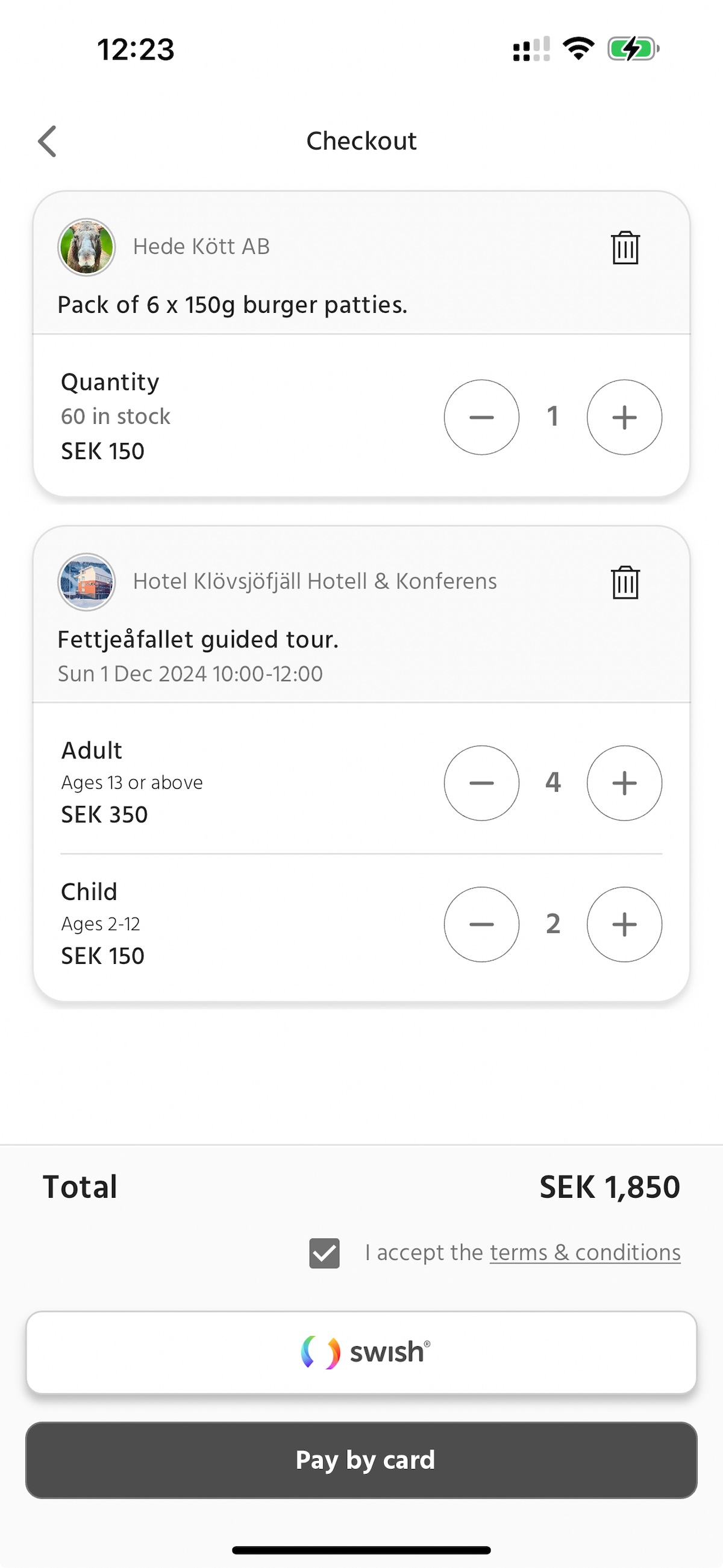
Task: Open Hede Kött AB seller name
Action: point(201,247)
